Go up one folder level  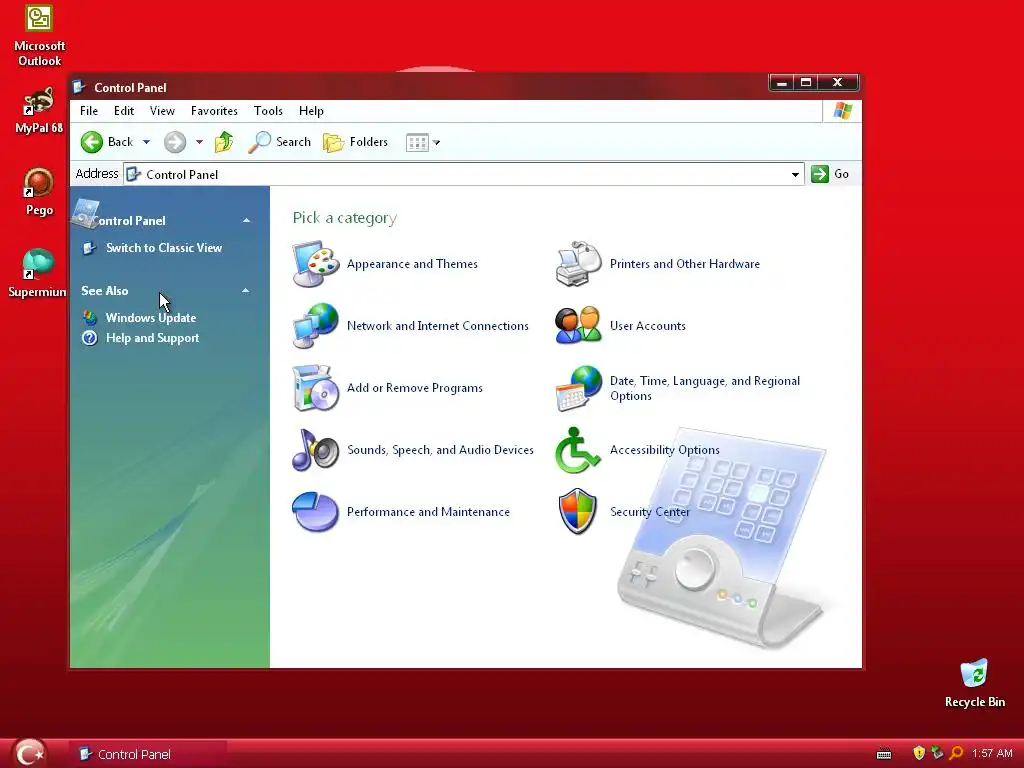tap(224, 142)
